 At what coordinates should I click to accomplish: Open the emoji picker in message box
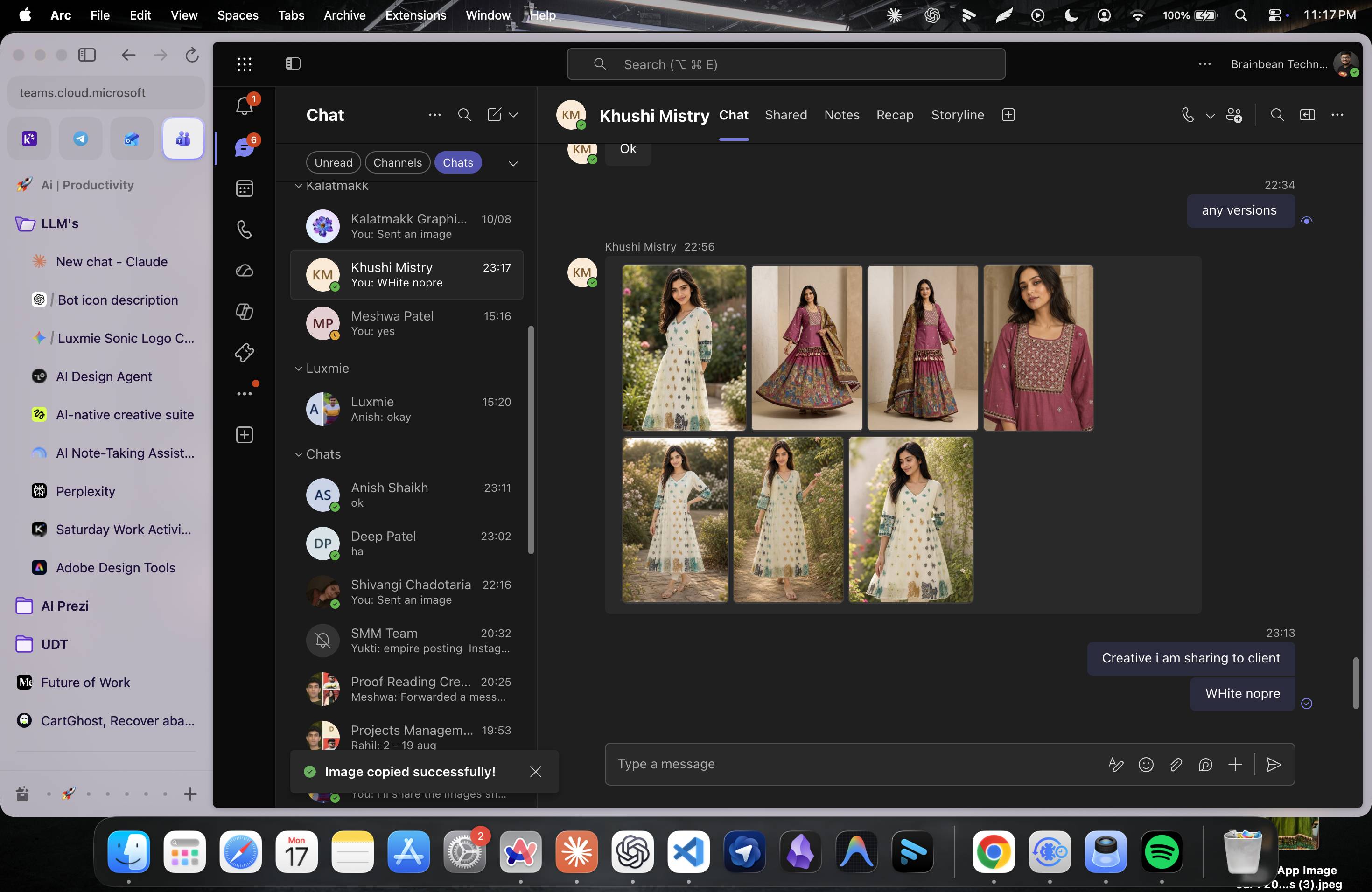click(1146, 764)
